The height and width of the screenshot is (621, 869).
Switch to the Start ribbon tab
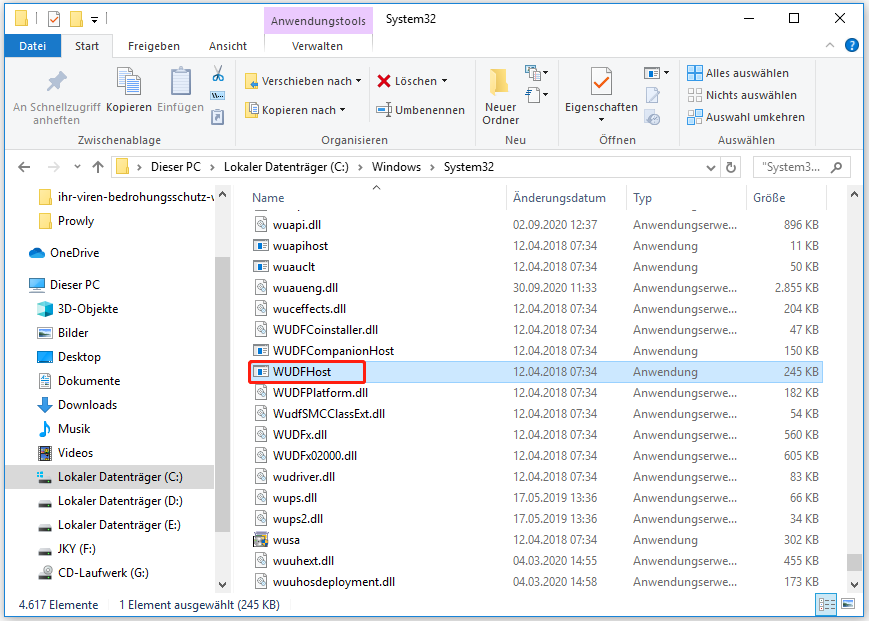point(87,46)
